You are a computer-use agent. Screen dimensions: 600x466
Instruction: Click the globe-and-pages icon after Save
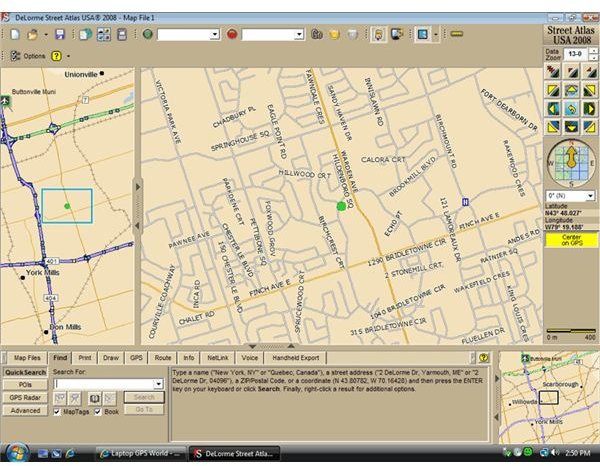click(85, 34)
